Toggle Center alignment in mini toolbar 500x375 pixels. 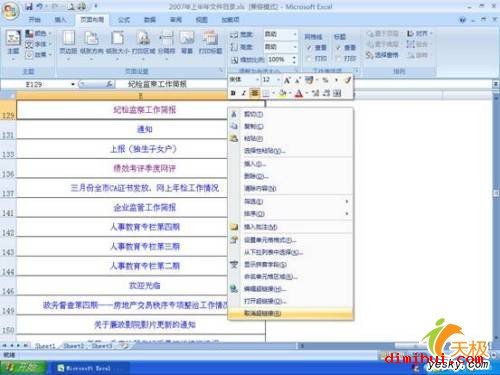pyautogui.click(x=255, y=93)
